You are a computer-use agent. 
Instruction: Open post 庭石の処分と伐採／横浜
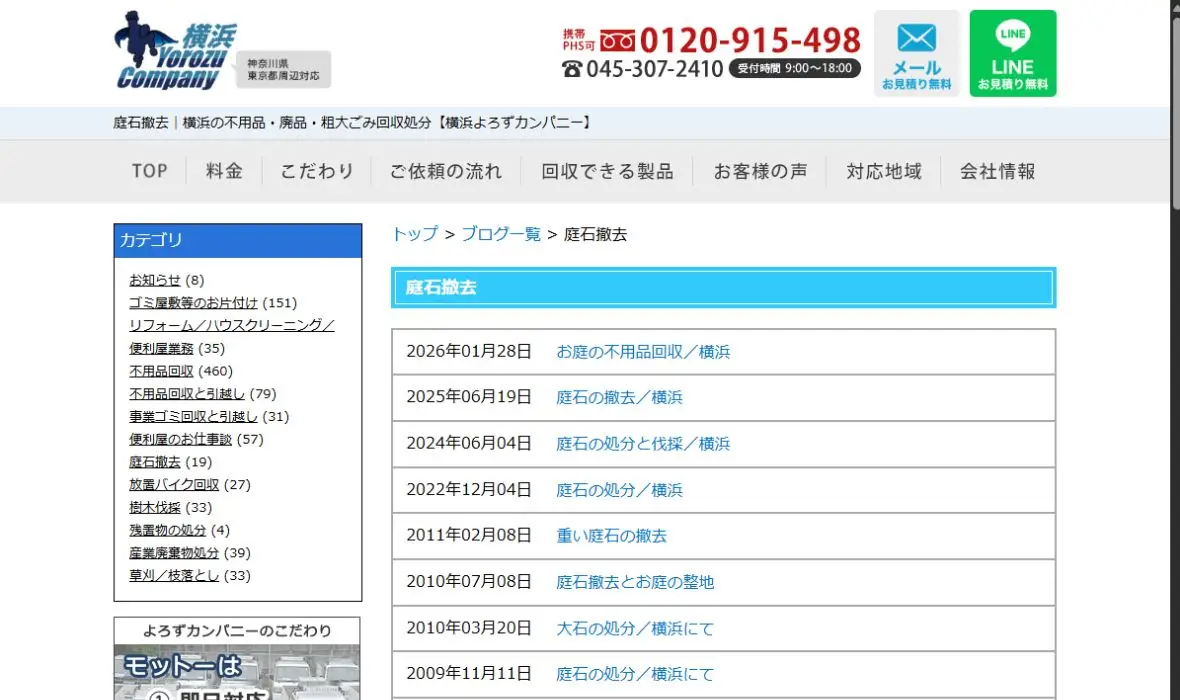pos(643,443)
